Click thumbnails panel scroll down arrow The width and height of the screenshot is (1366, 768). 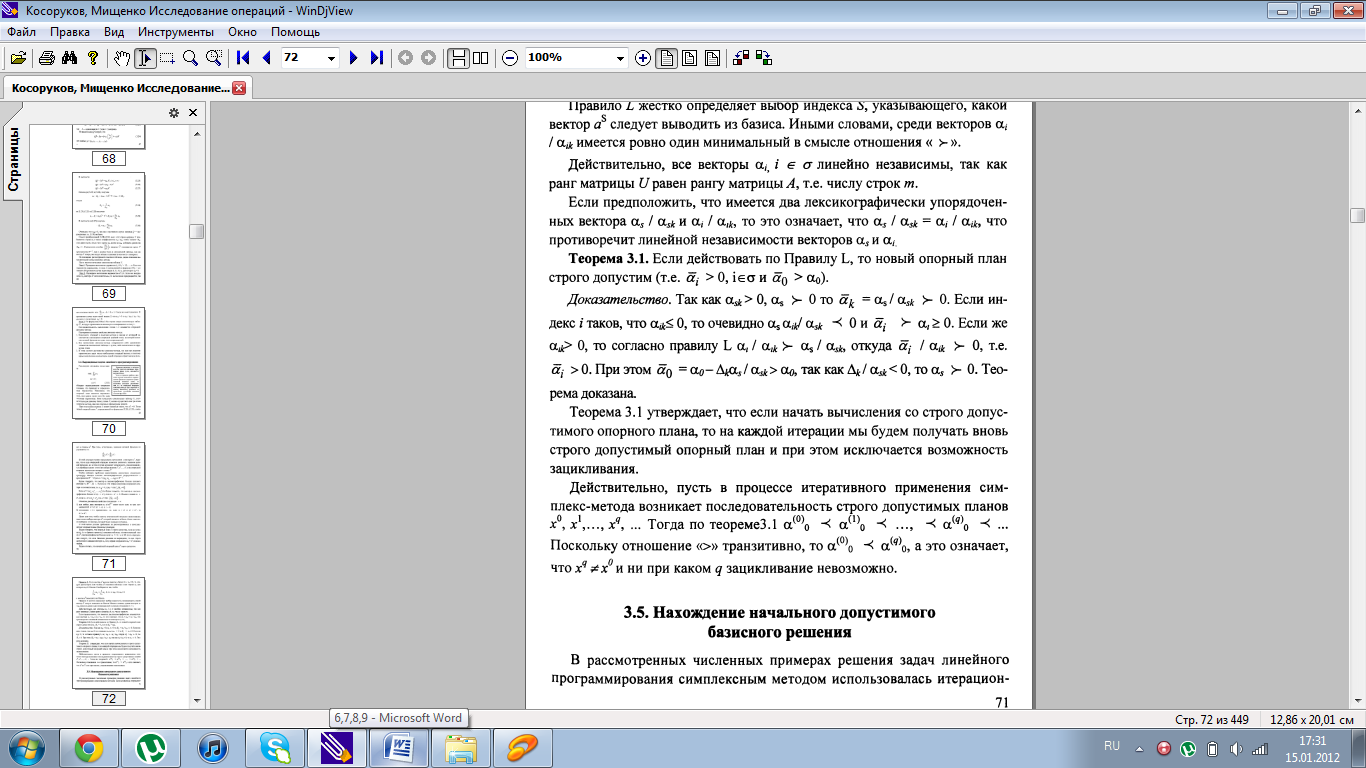point(197,700)
